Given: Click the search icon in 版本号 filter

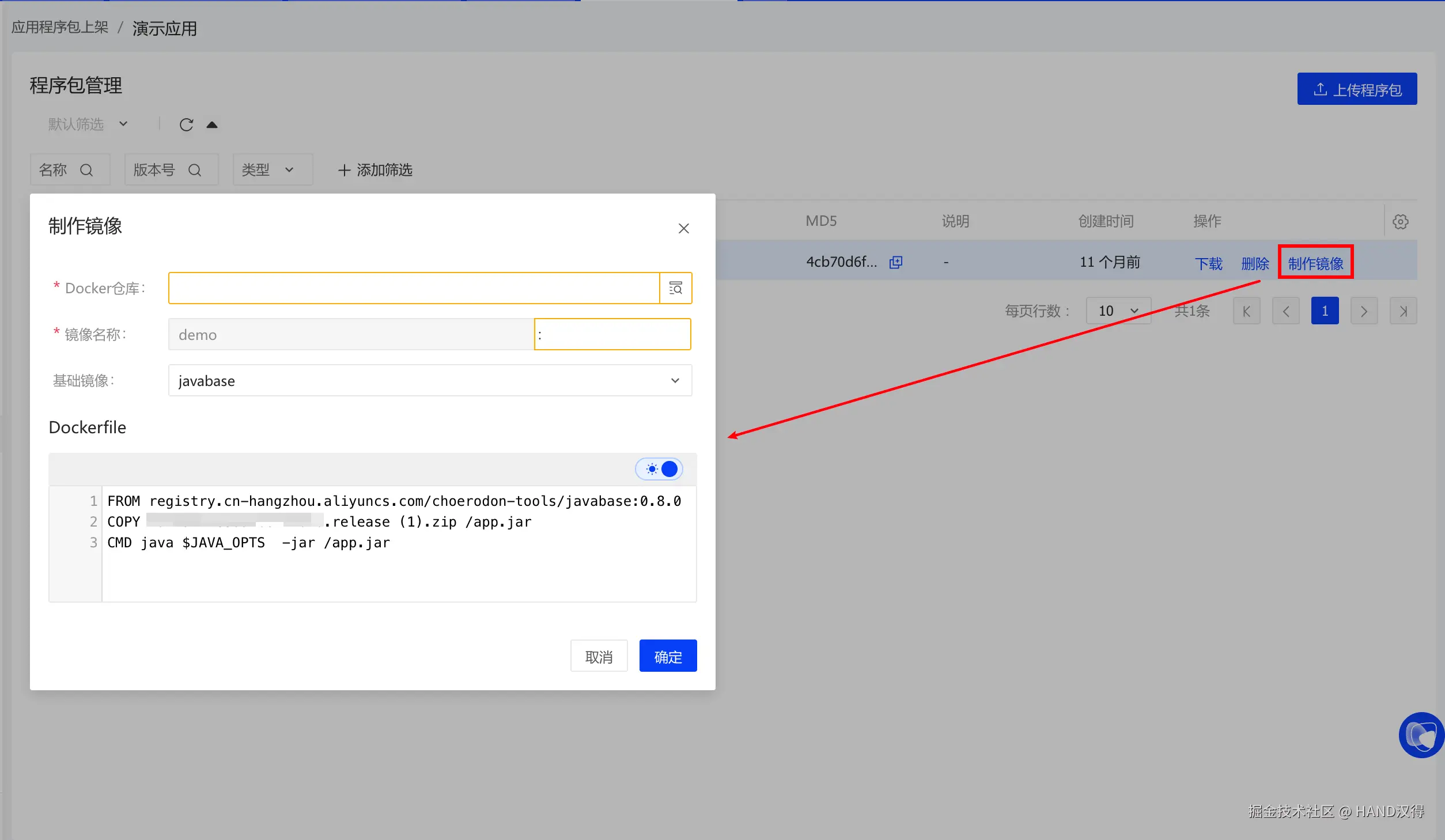Looking at the screenshot, I should click(x=195, y=171).
